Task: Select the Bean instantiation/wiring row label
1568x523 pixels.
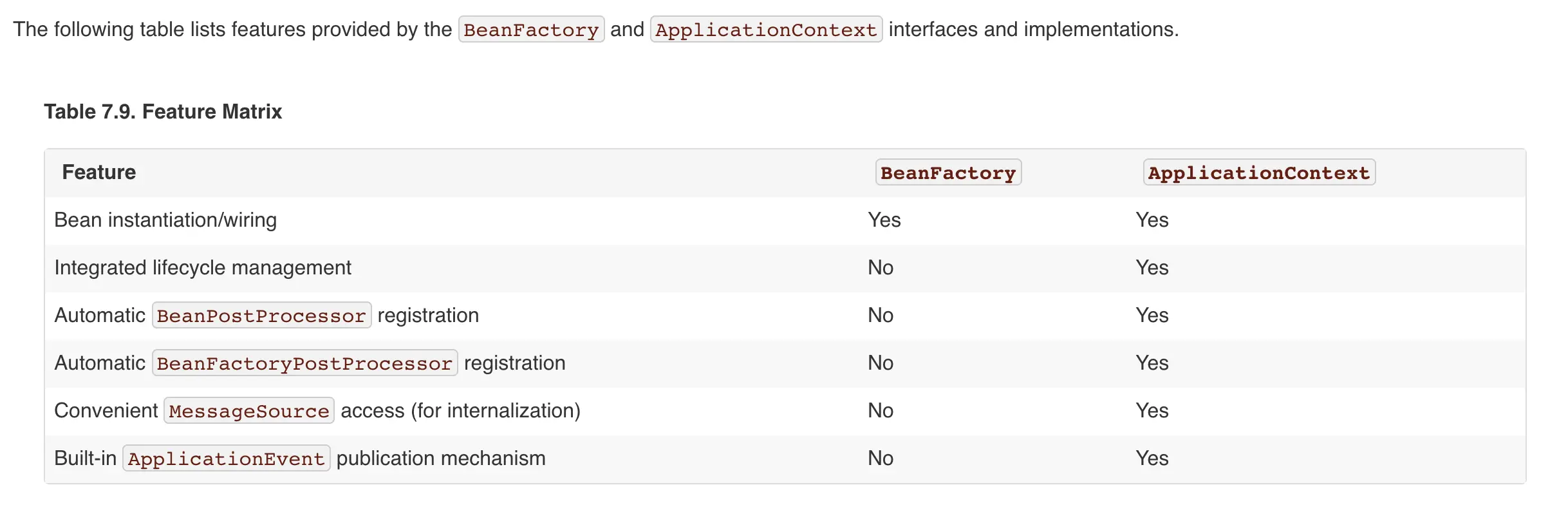Action: click(165, 220)
